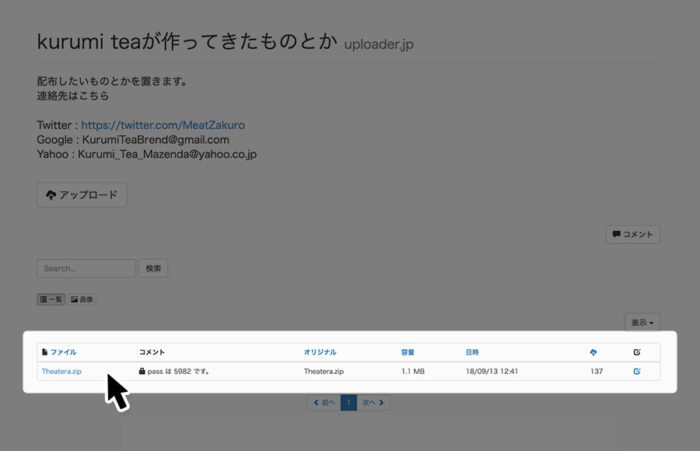Sort by ファイル column header
The image size is (700, 451).
[62, 352]
